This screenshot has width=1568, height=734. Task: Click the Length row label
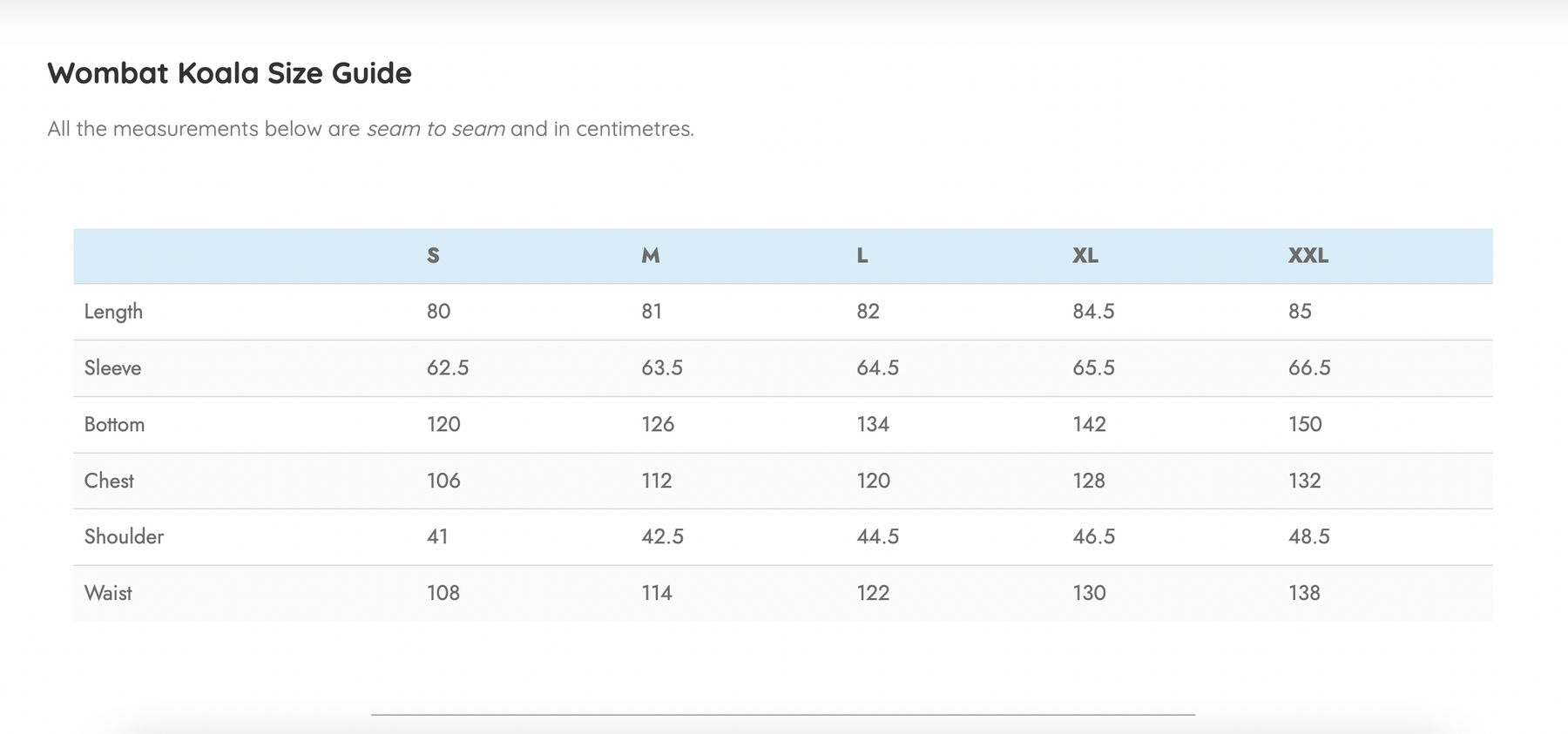click(x=113, y=312)
